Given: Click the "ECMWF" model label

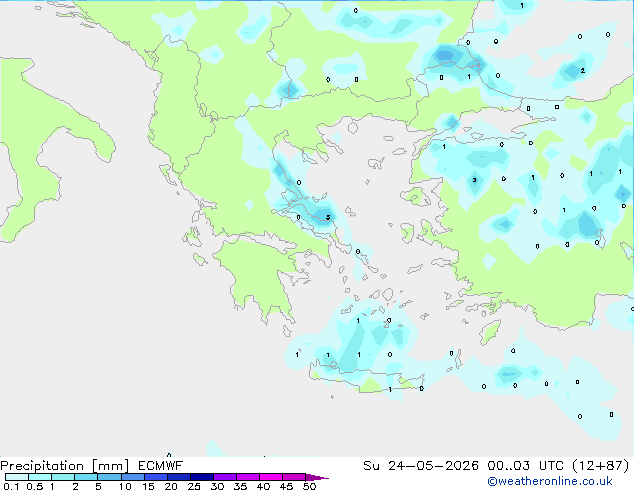Looking at the screenshot, I should [161, 466].
